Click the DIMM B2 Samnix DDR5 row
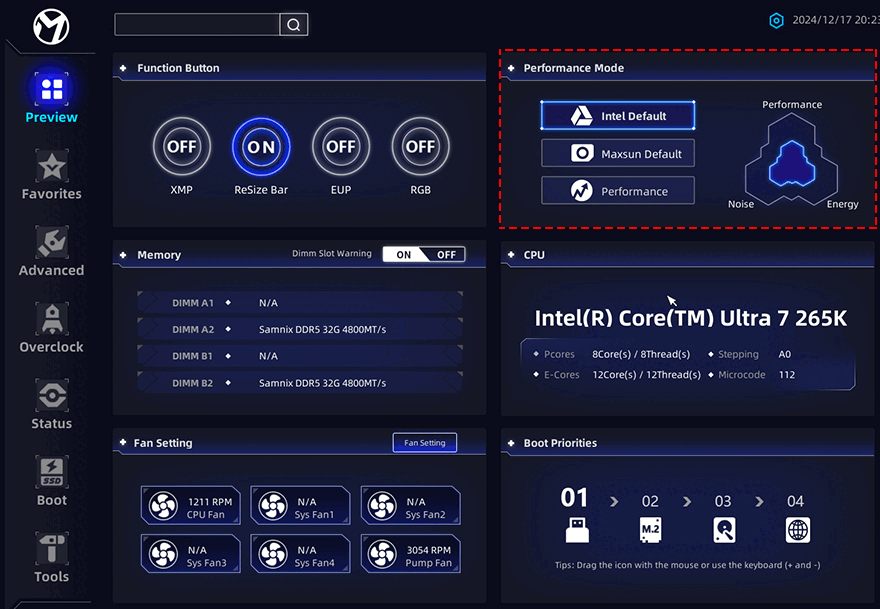 (300, 383)
